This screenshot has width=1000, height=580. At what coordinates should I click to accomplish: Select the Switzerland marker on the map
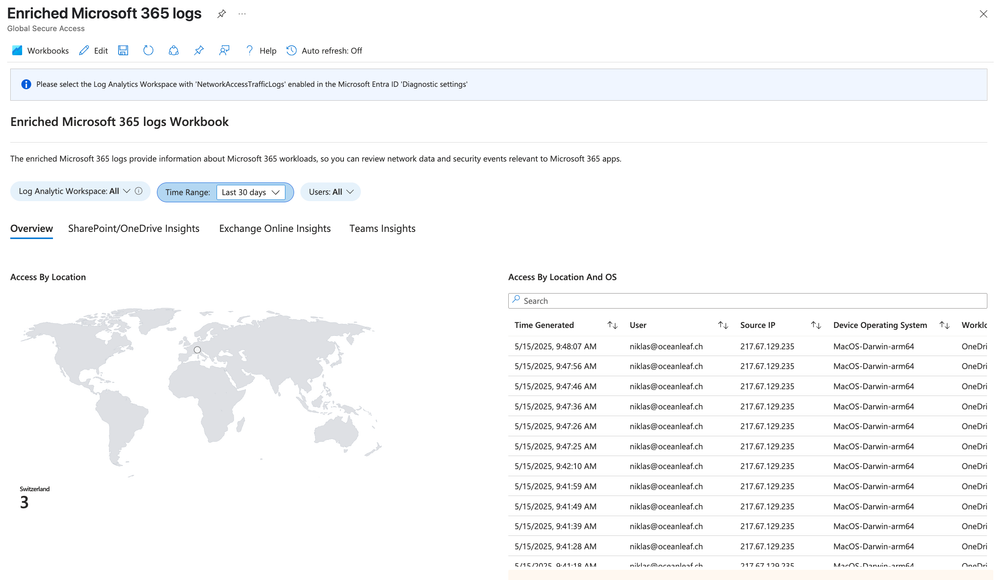196,351
